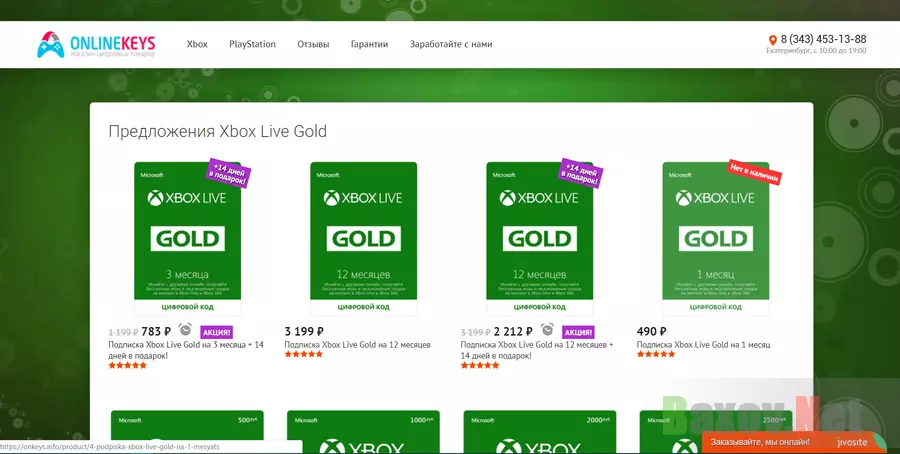The width and height of the screenshot is (900, 454).
Task: Select the 1 месяц Xbox Live Gold card image
Action: [x=716, y=238]
